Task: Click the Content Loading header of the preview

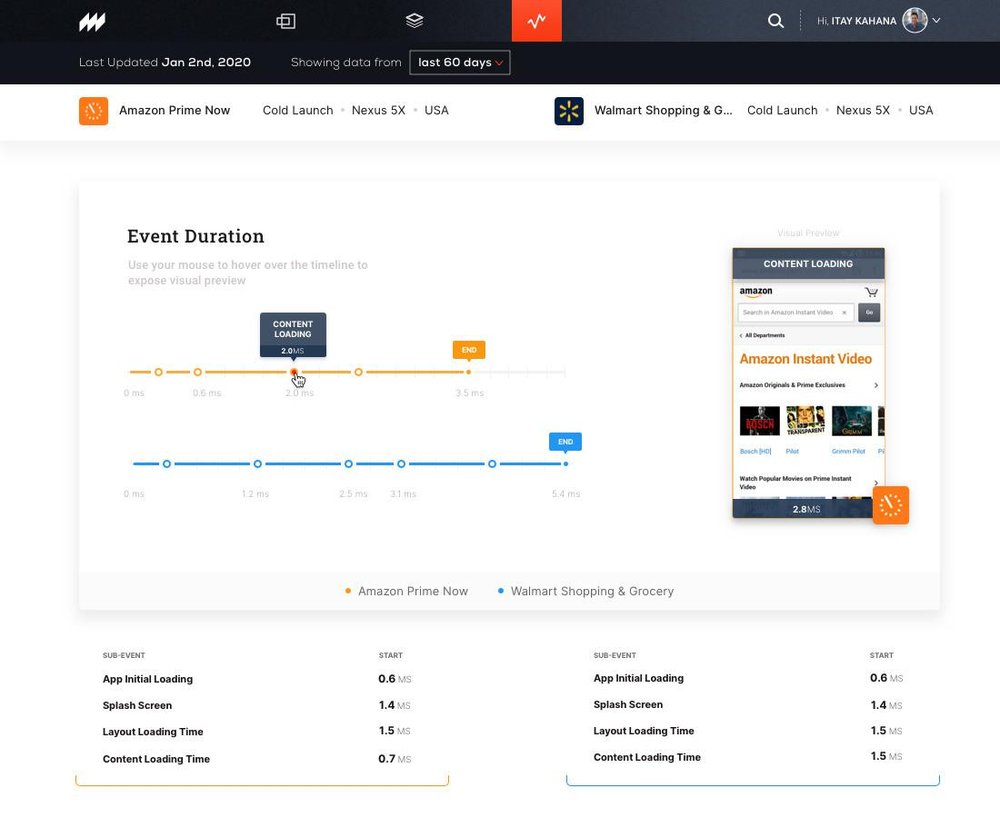Action: pyautogui.click(x=808, y=263)
